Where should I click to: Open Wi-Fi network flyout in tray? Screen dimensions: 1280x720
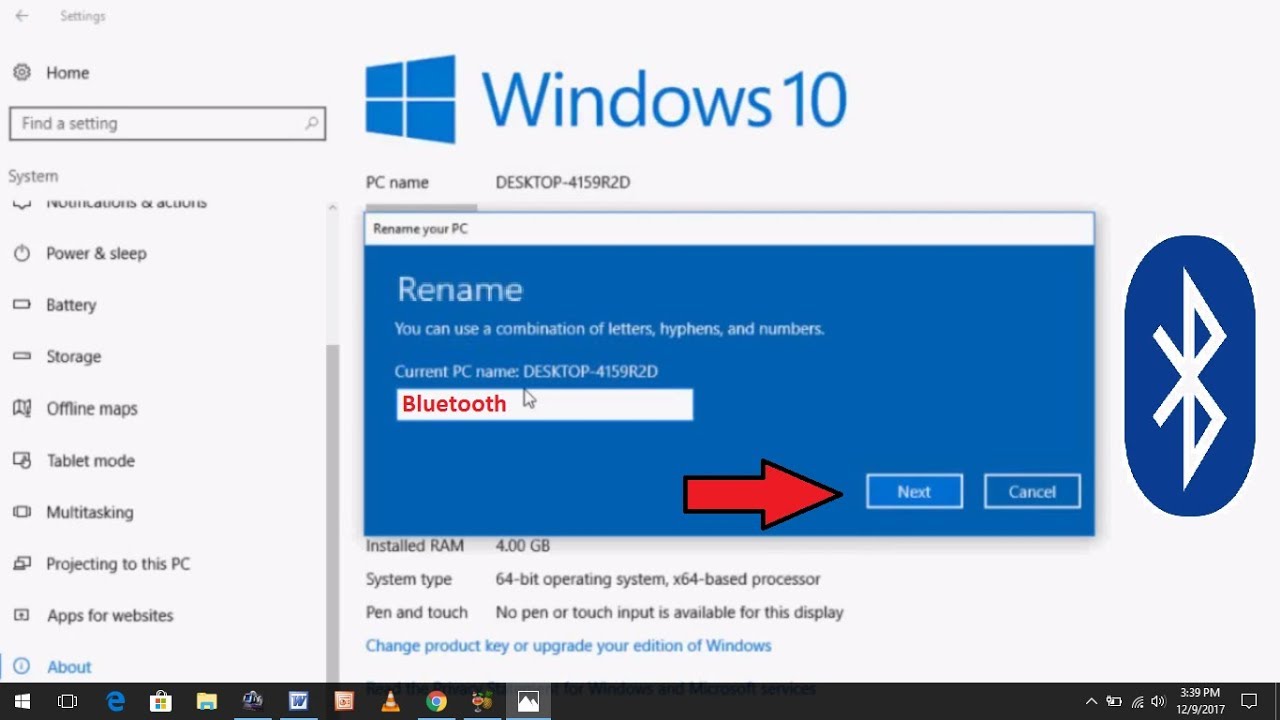[1137, 701]
